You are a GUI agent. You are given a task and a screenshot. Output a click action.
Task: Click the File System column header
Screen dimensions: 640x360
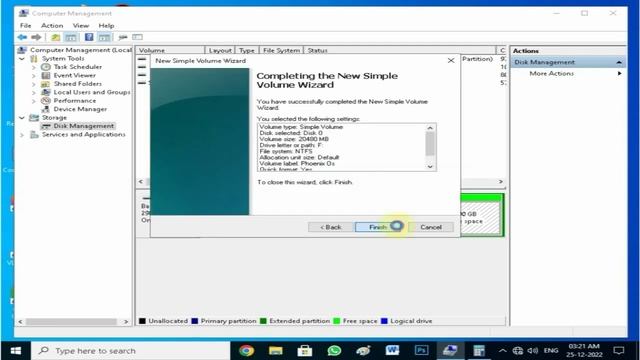click(x=281, y=50)
